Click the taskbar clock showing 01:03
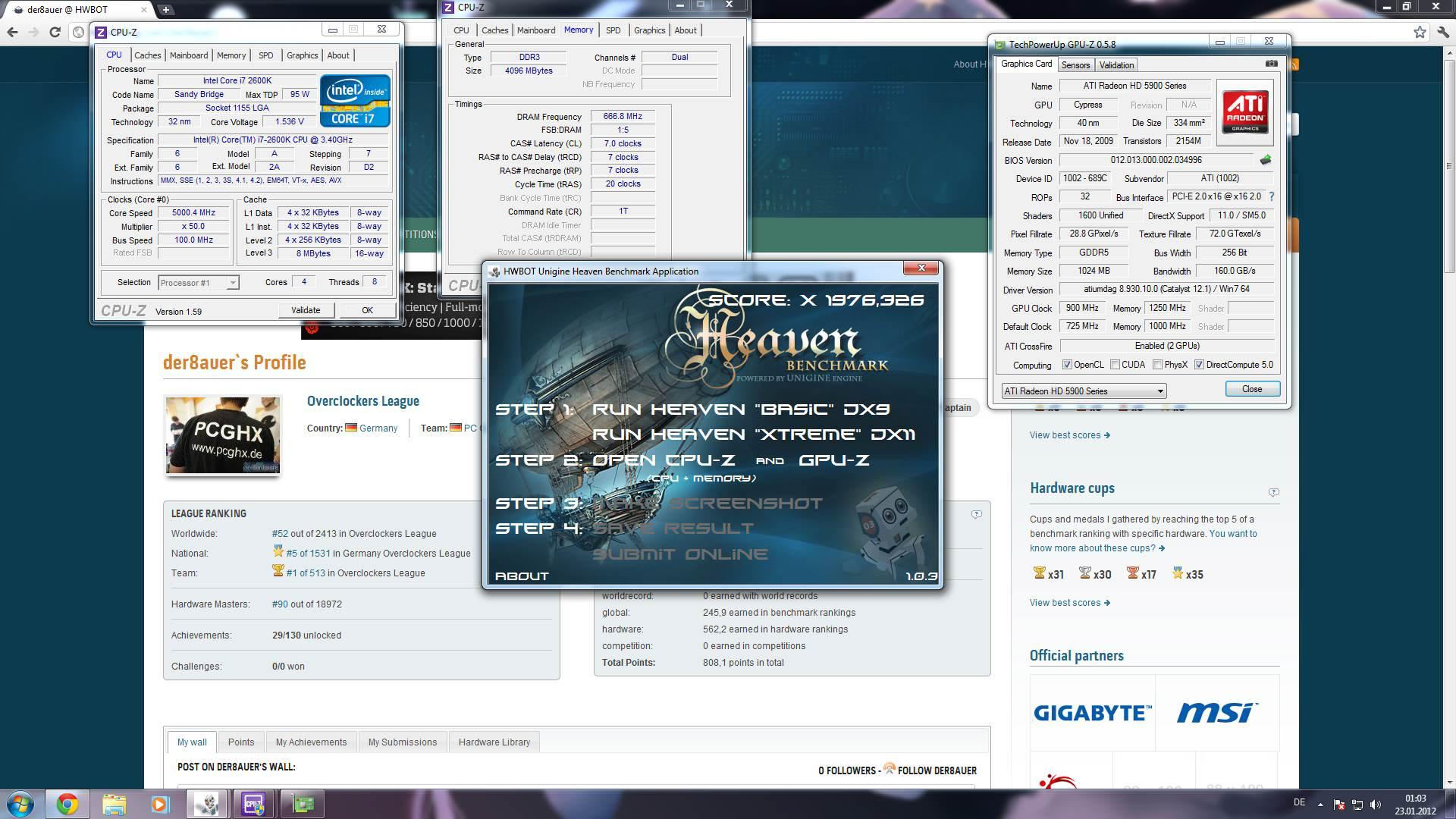The height and width of the screenshot is (819, 1456). point(1415,805)
